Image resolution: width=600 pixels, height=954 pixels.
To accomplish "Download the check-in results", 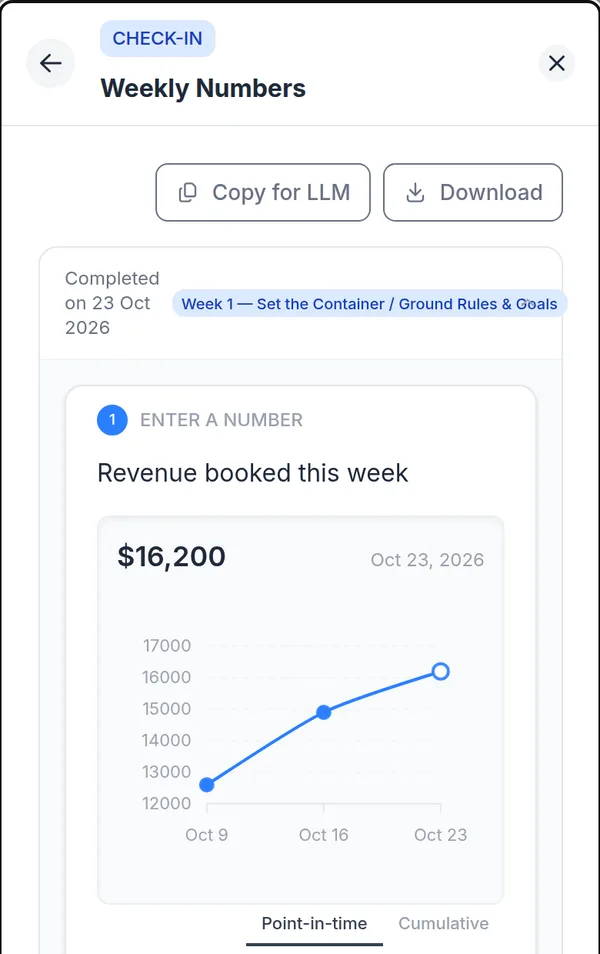I will [x=473, y=192].
